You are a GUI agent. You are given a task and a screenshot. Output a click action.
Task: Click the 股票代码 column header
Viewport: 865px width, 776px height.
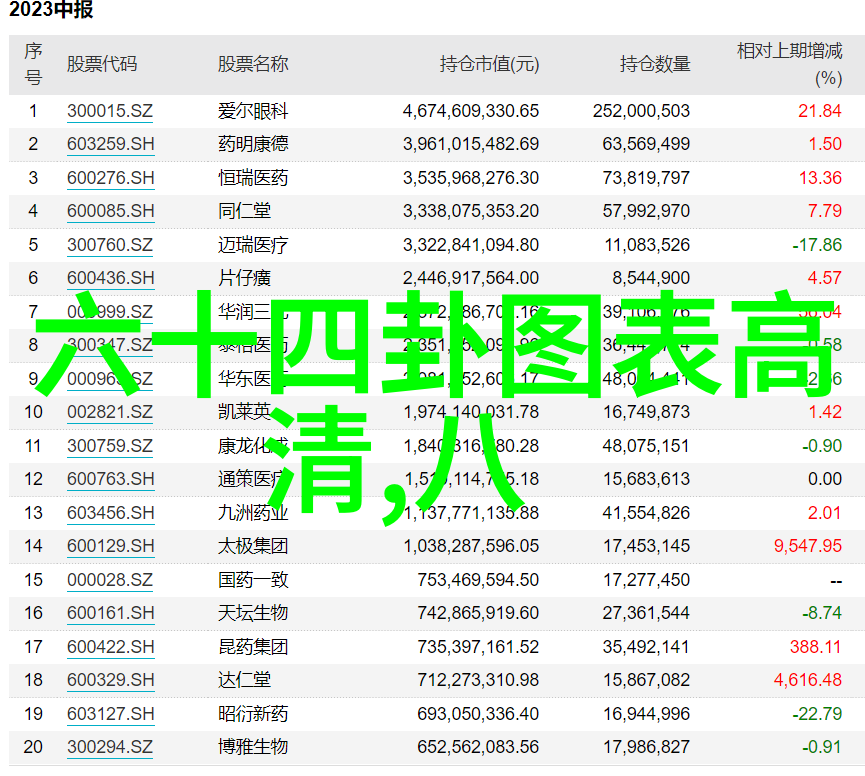click(x=102, y=64)
